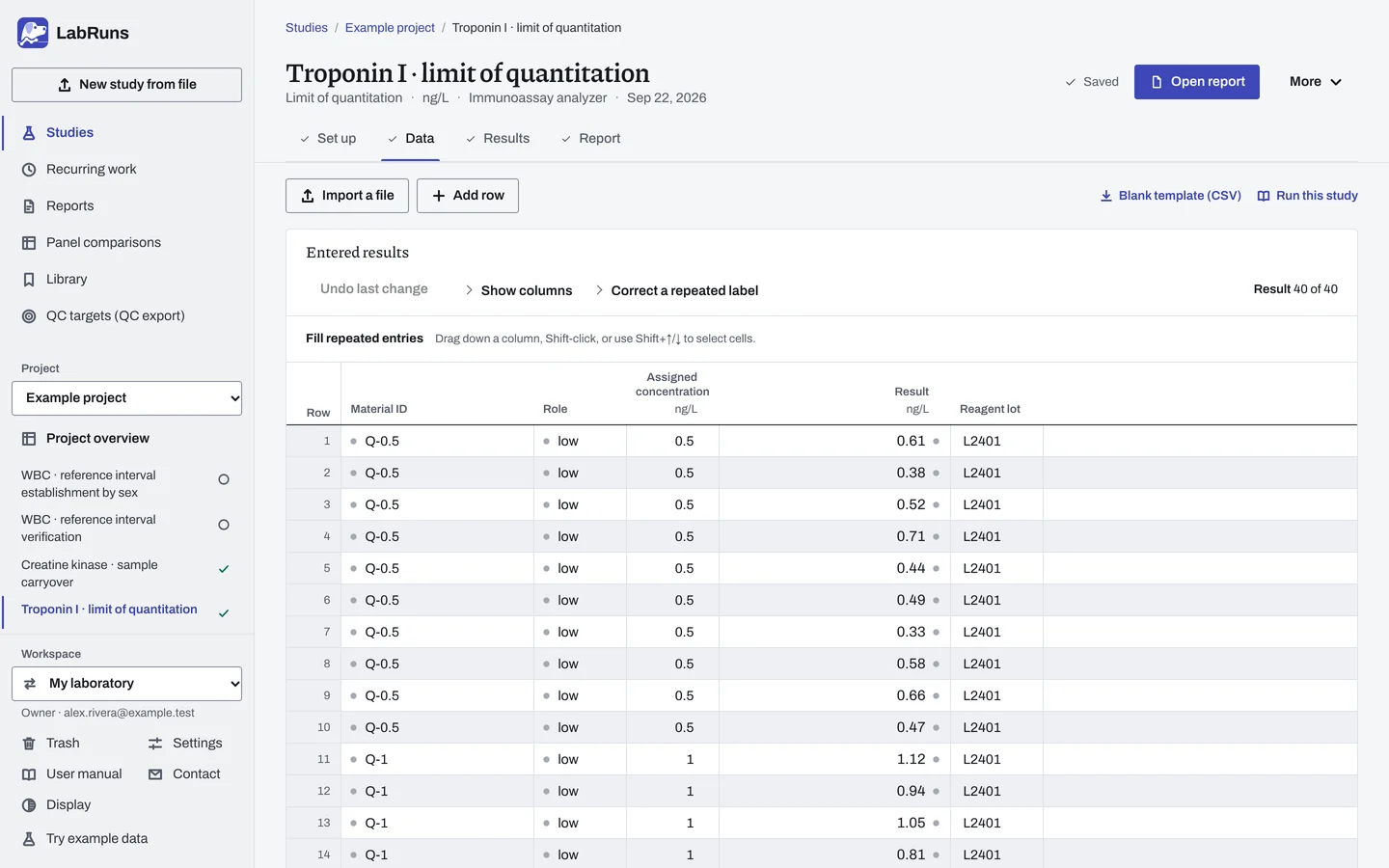
Task: Click the Library bookmark icon
Action: point(29,280)
